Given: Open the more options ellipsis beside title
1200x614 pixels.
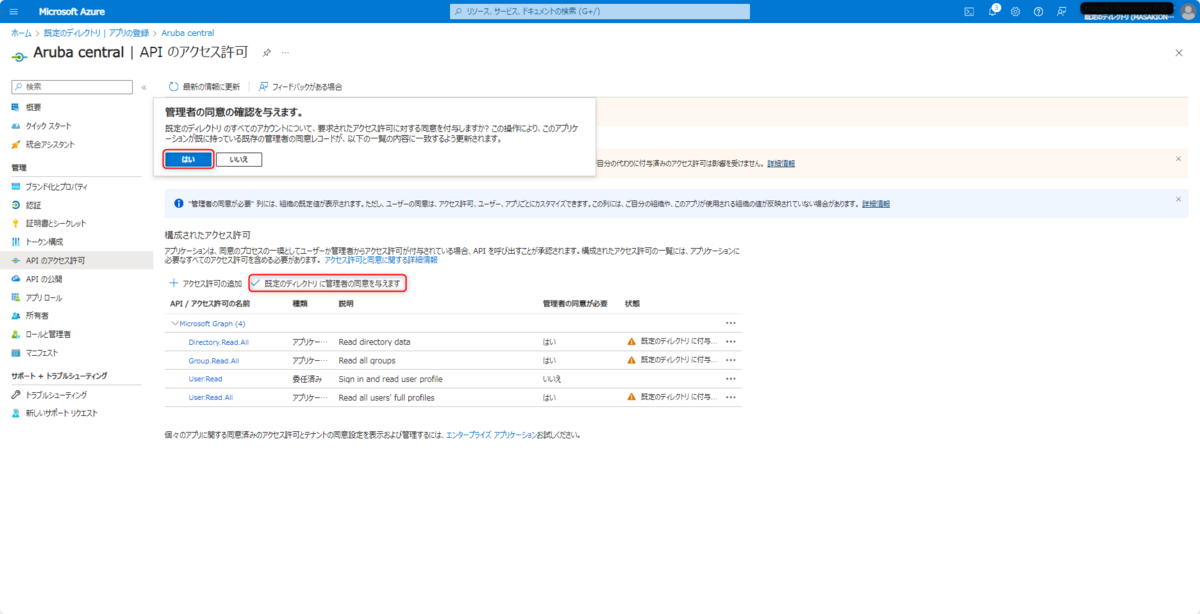Looking at the screenshot, I should point(286,52).
